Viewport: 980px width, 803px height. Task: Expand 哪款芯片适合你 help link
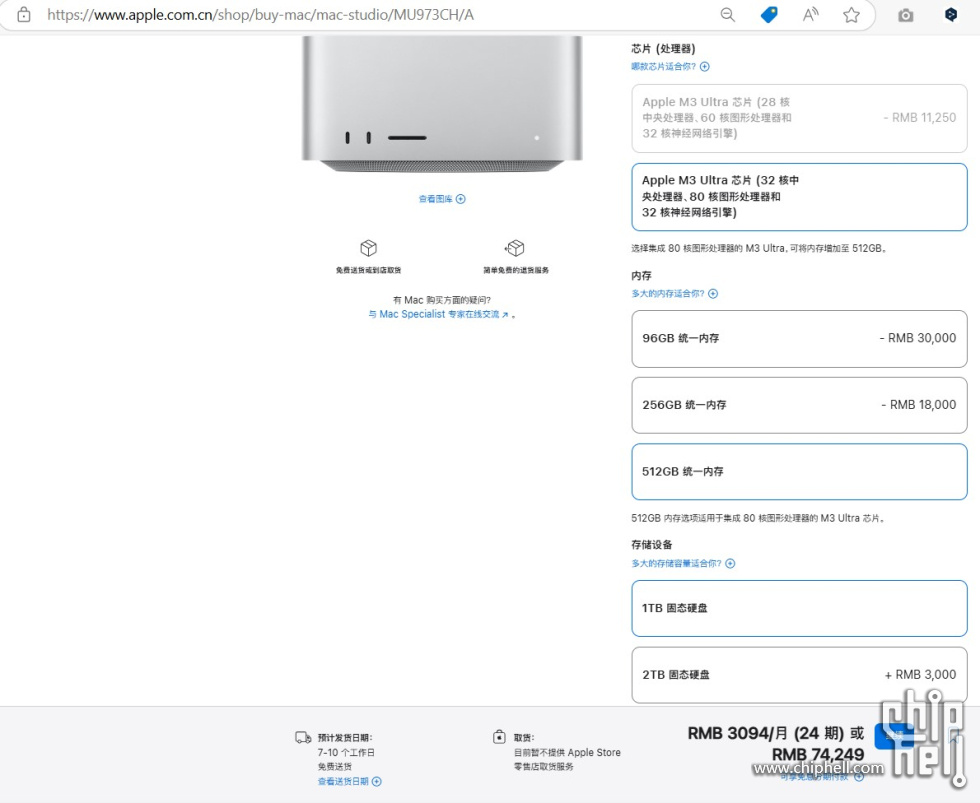pos(670,66)
